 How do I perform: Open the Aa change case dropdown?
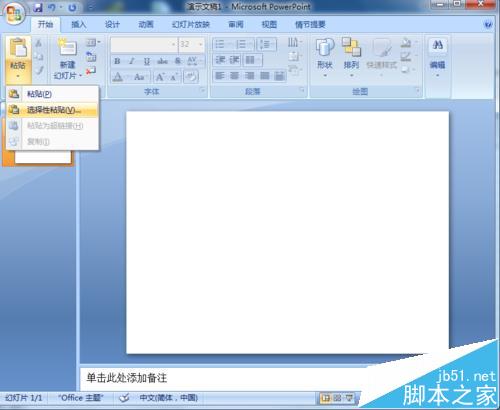pos(141,77)
